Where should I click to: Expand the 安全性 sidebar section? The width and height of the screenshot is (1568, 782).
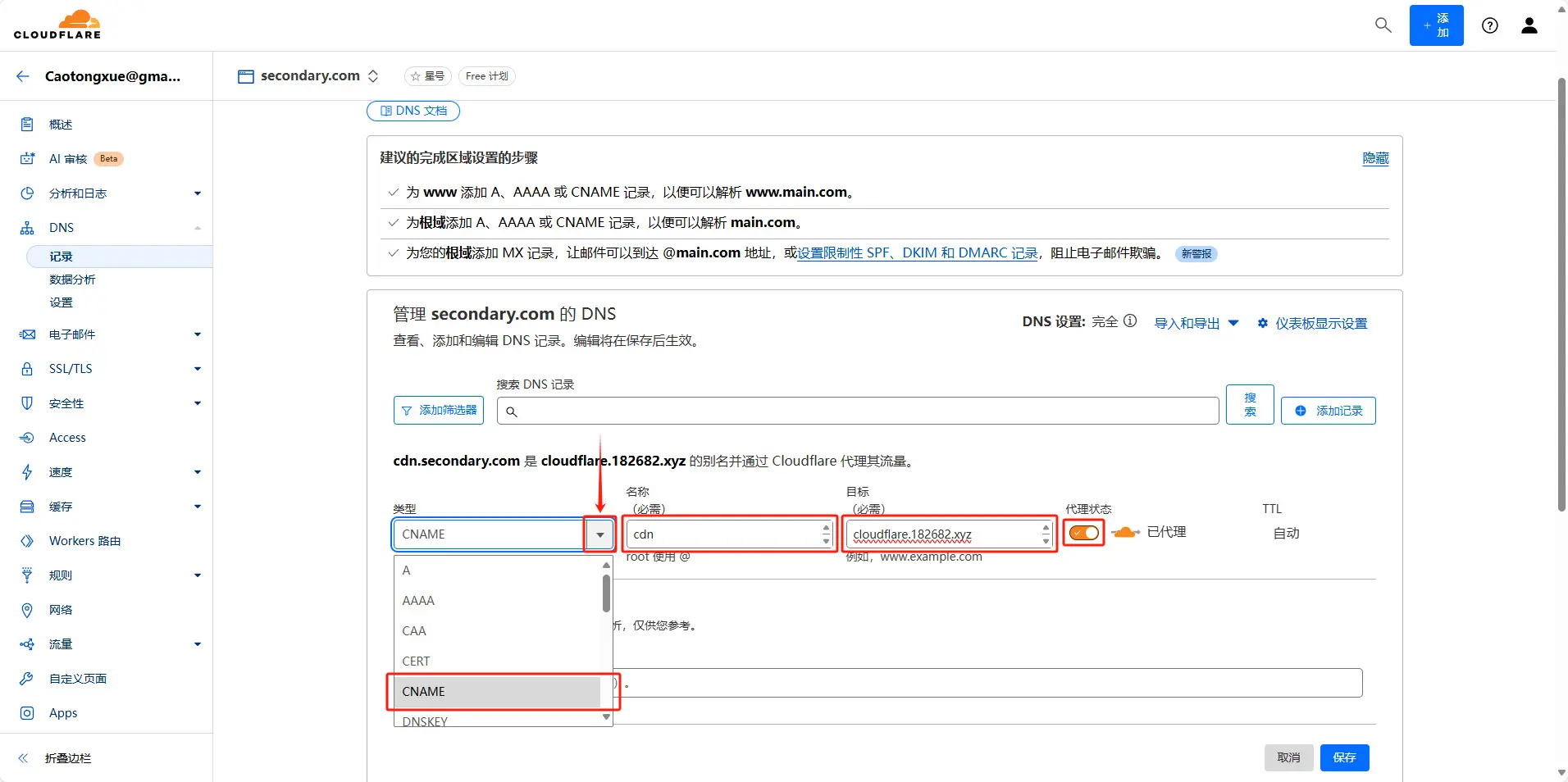point(198,403)
